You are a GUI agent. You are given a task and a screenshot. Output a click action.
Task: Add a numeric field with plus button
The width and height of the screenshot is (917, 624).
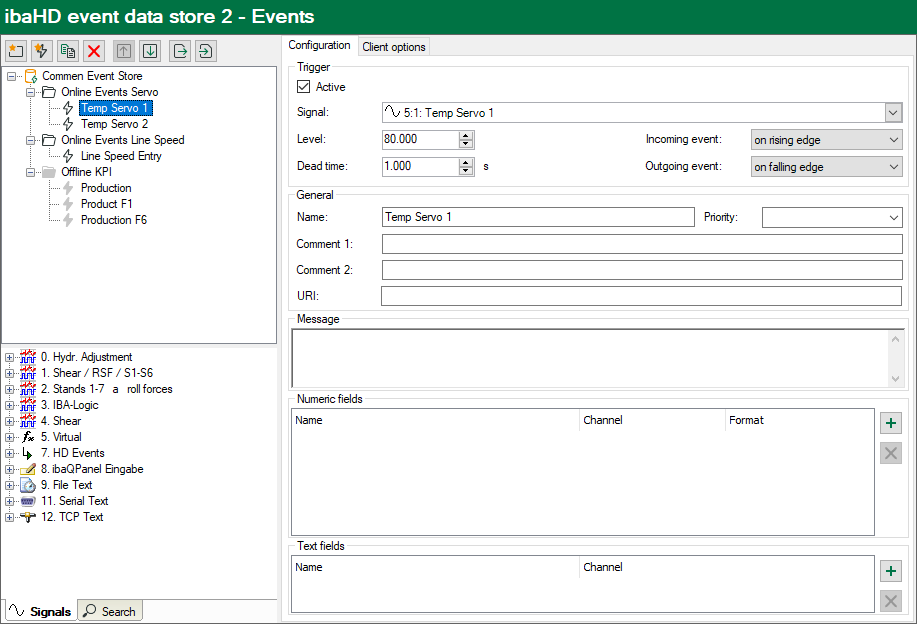(x=890, y=423)
